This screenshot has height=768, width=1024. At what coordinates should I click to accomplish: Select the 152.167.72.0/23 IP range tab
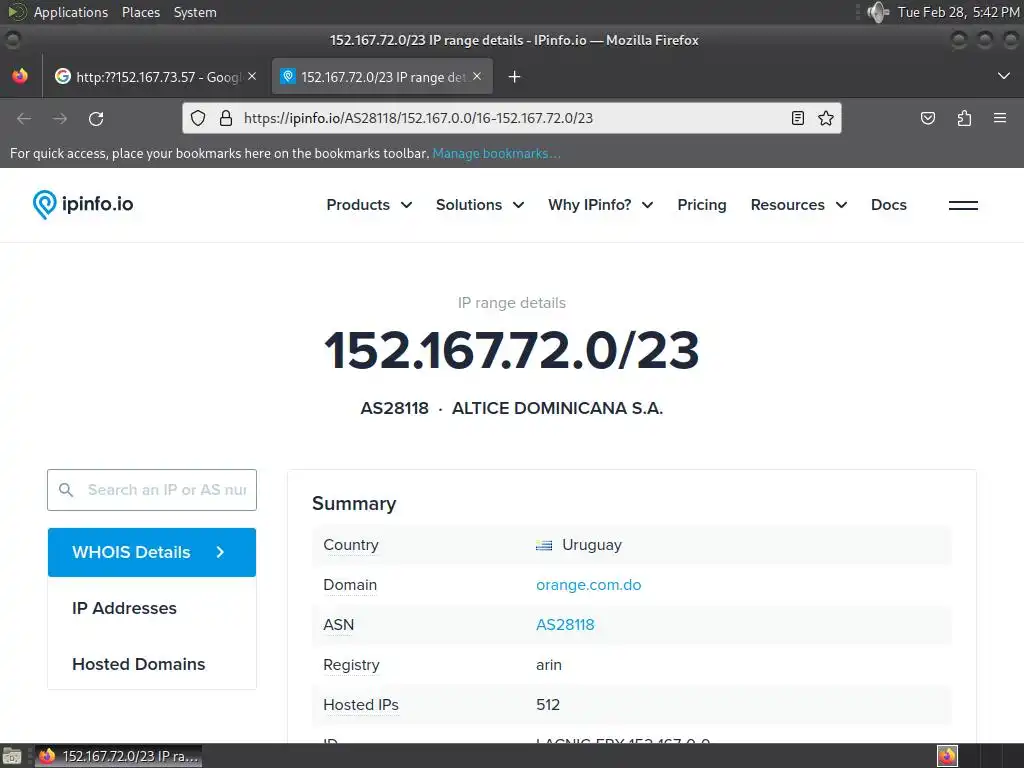coord(382,77)
